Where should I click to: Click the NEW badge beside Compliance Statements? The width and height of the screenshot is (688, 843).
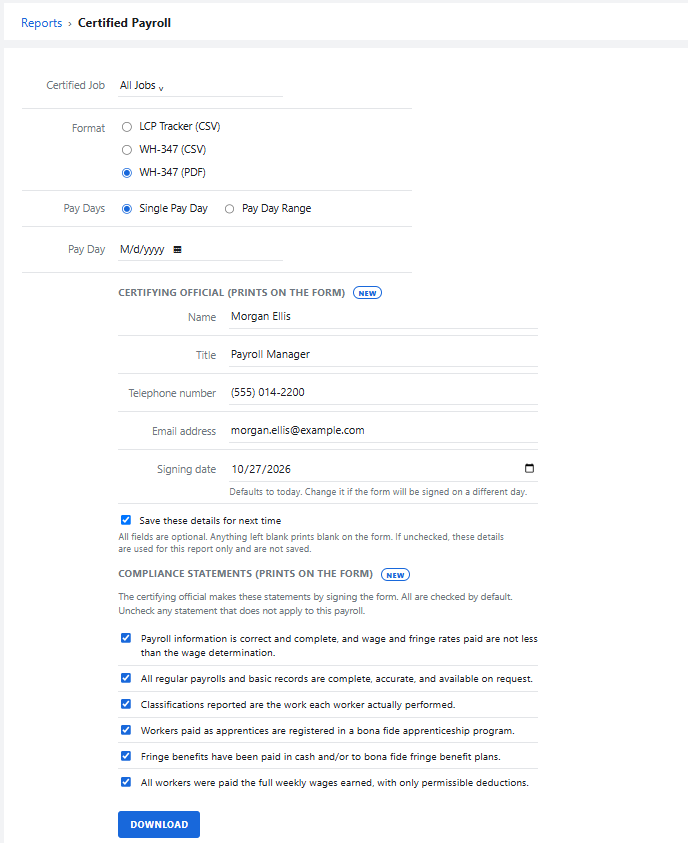click(395, 575)
